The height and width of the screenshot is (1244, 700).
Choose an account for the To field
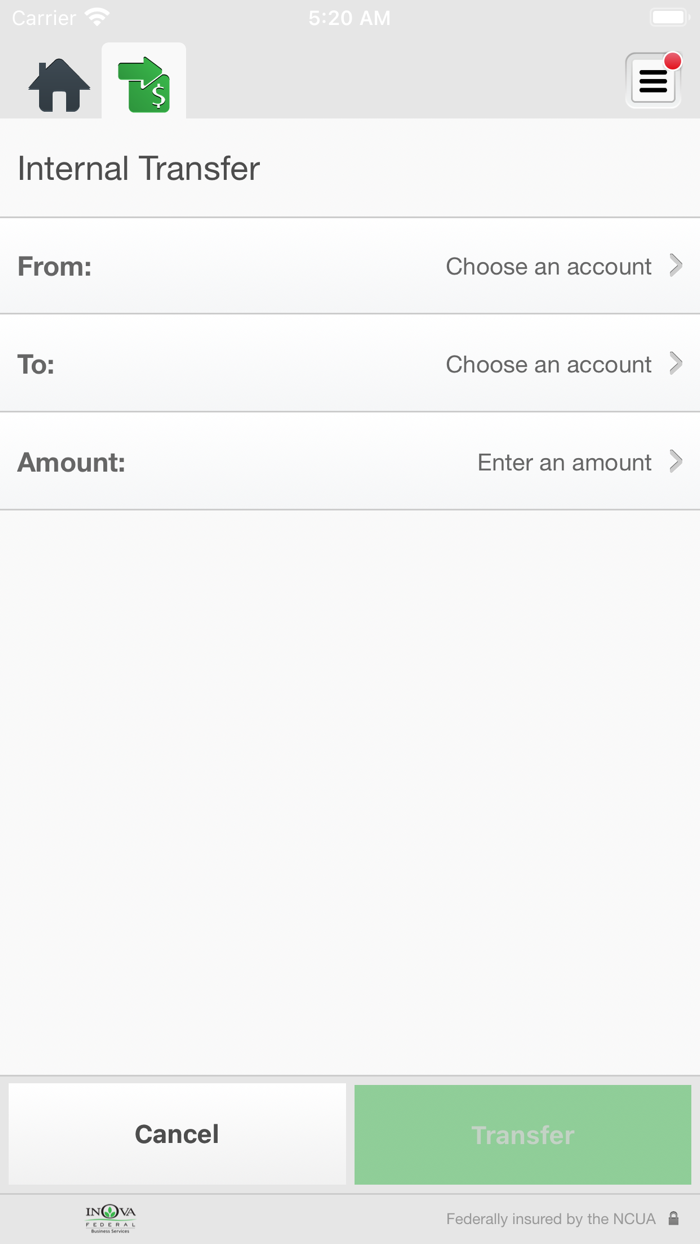click(548, 365)
